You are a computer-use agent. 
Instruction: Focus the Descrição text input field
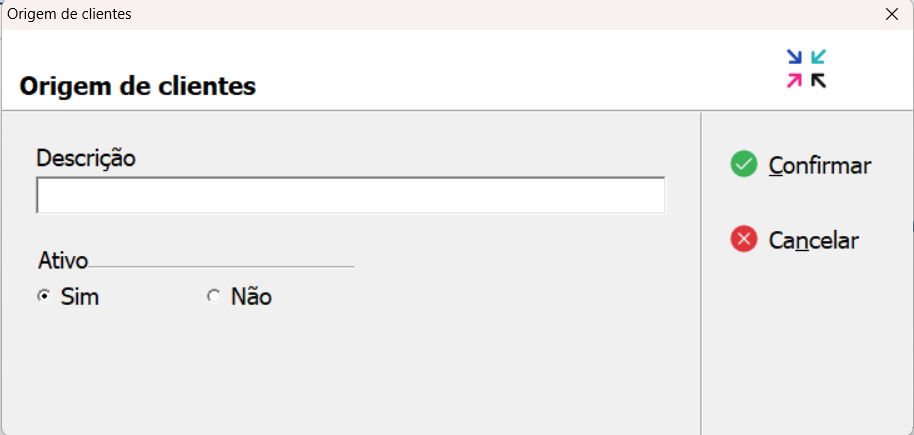pos(350,195)
